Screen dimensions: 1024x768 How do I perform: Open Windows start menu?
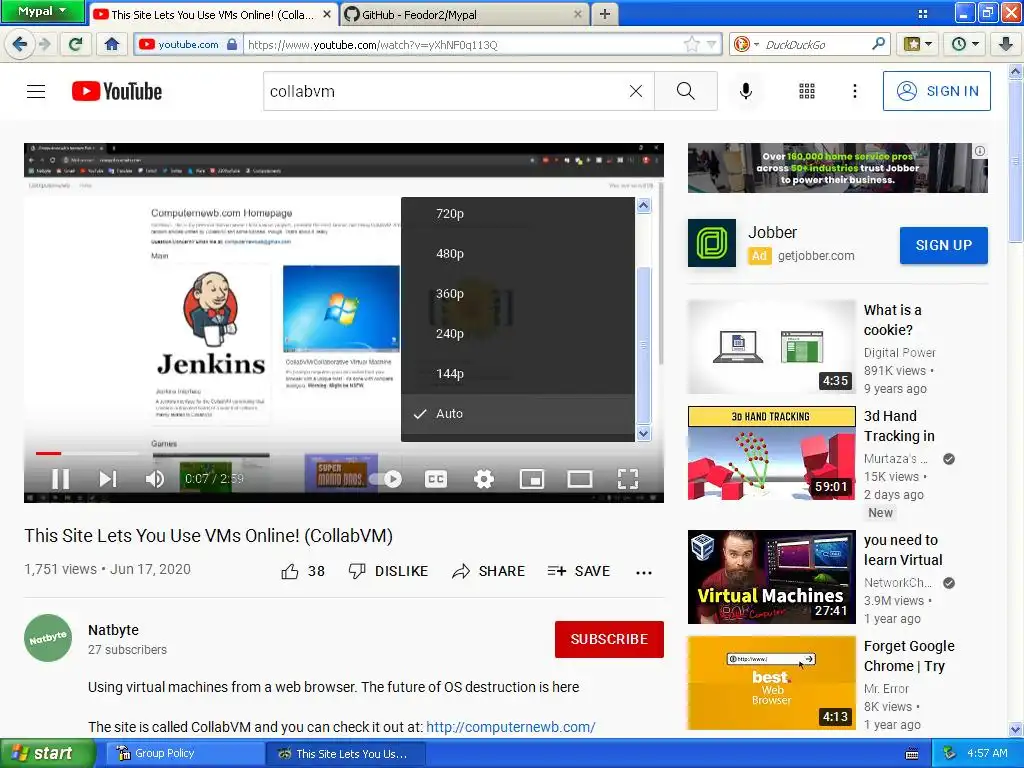coord(47,754)
